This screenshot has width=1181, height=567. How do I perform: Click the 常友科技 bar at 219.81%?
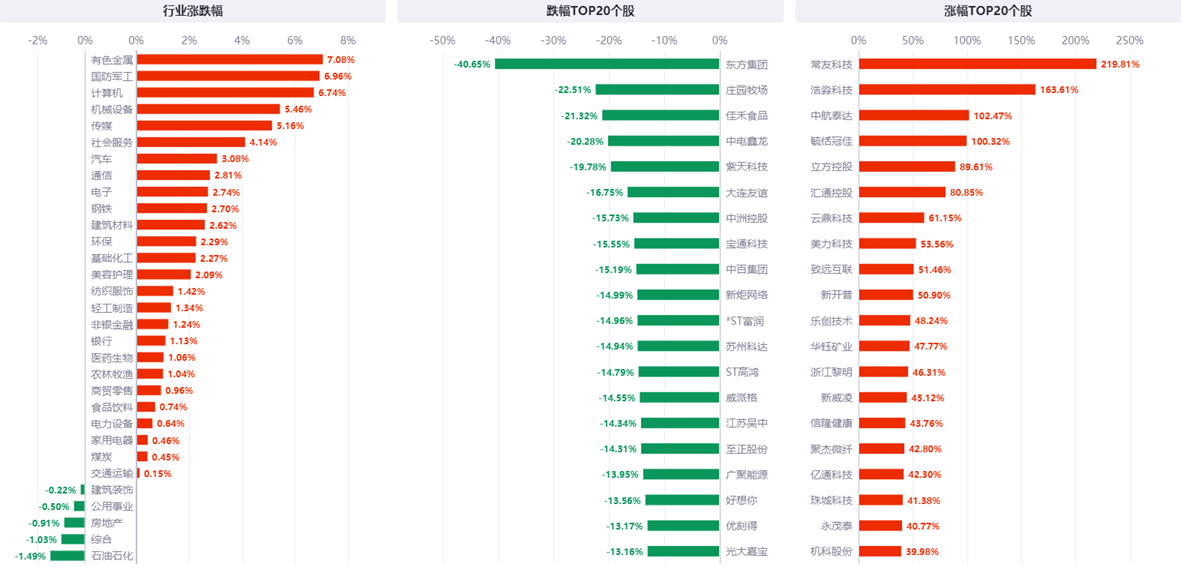coord(978,65)
